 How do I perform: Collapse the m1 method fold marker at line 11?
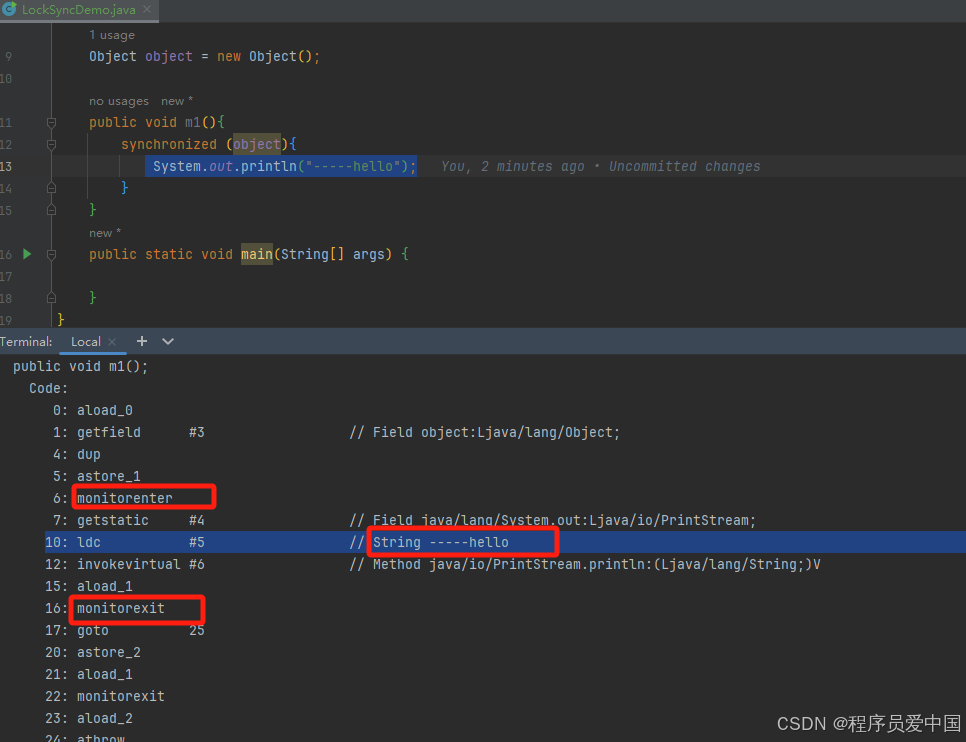pos(52,123)
